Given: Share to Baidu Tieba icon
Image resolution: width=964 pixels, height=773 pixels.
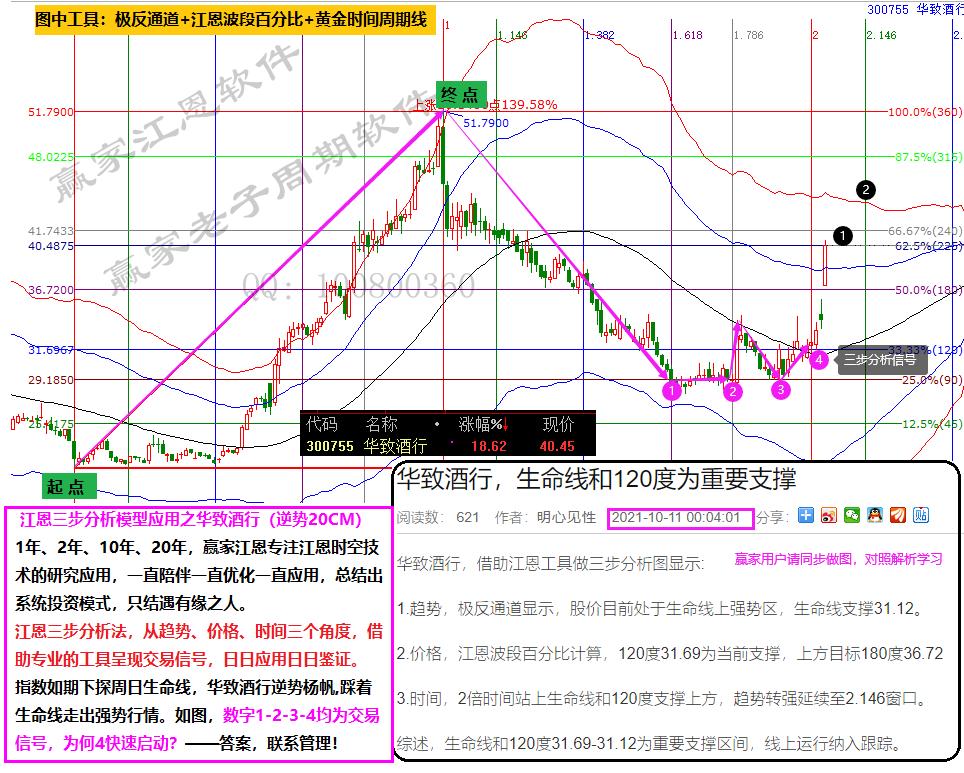Looking at the screenshot, I should coord(920,516).
